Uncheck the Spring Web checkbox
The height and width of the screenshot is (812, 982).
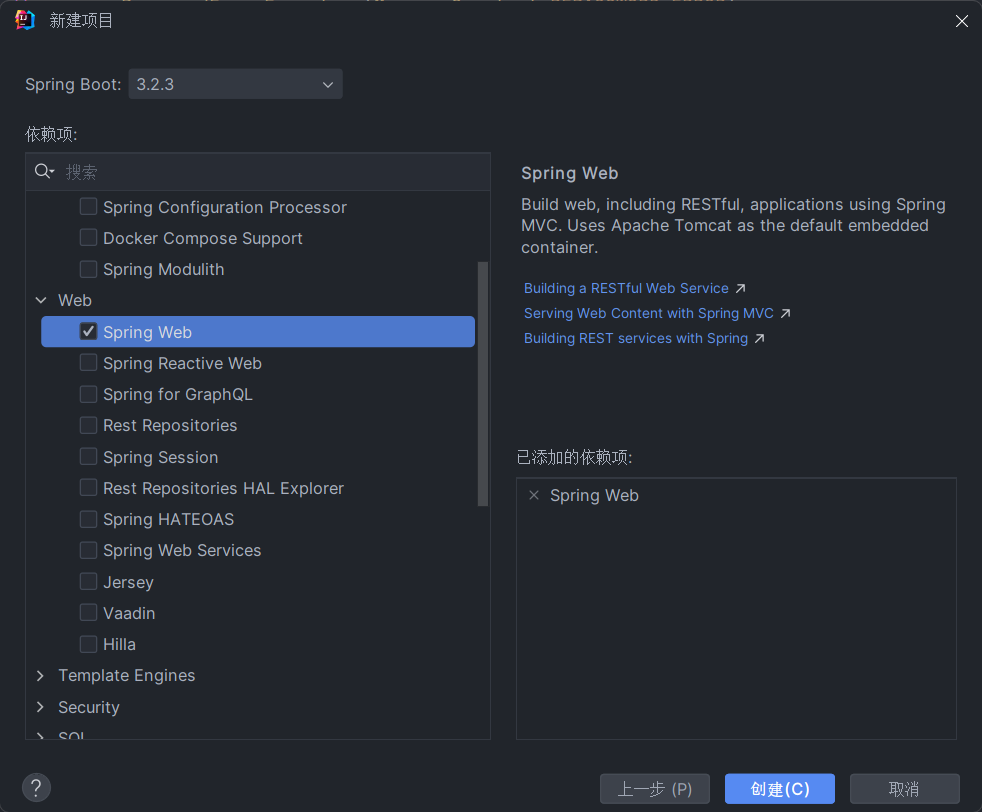tap(88, 332)
